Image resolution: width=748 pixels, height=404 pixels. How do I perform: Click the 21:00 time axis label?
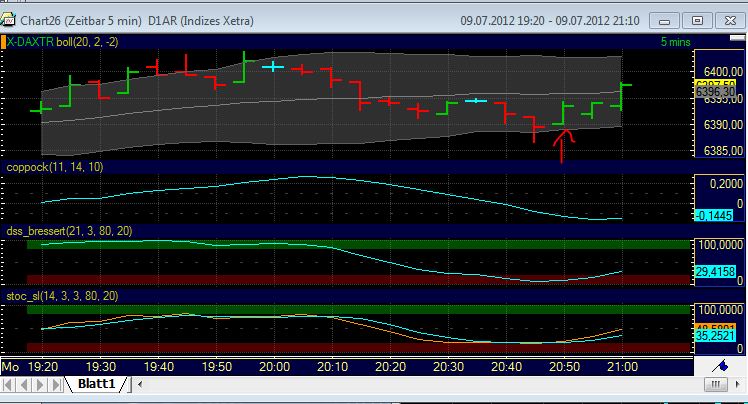tap(622, 367)
